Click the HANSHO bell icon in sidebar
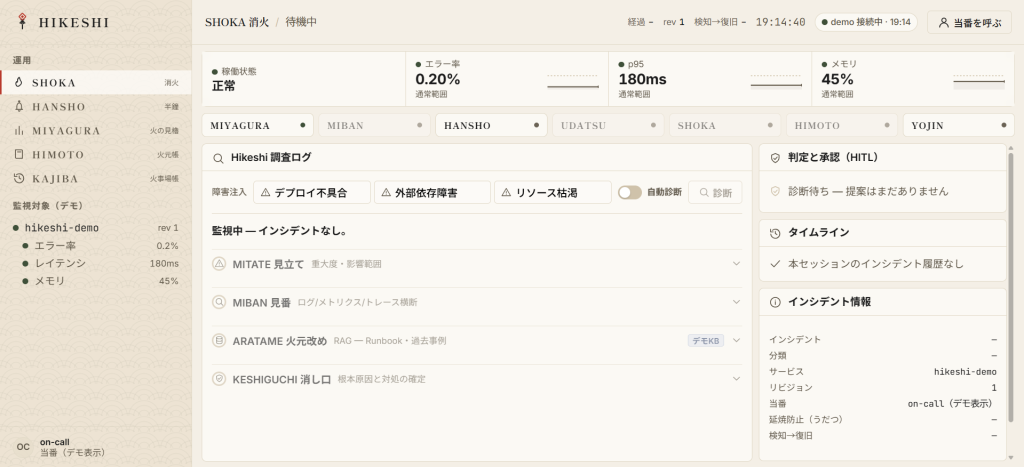Screen dimensions: 1024x467 pos(18,106)
